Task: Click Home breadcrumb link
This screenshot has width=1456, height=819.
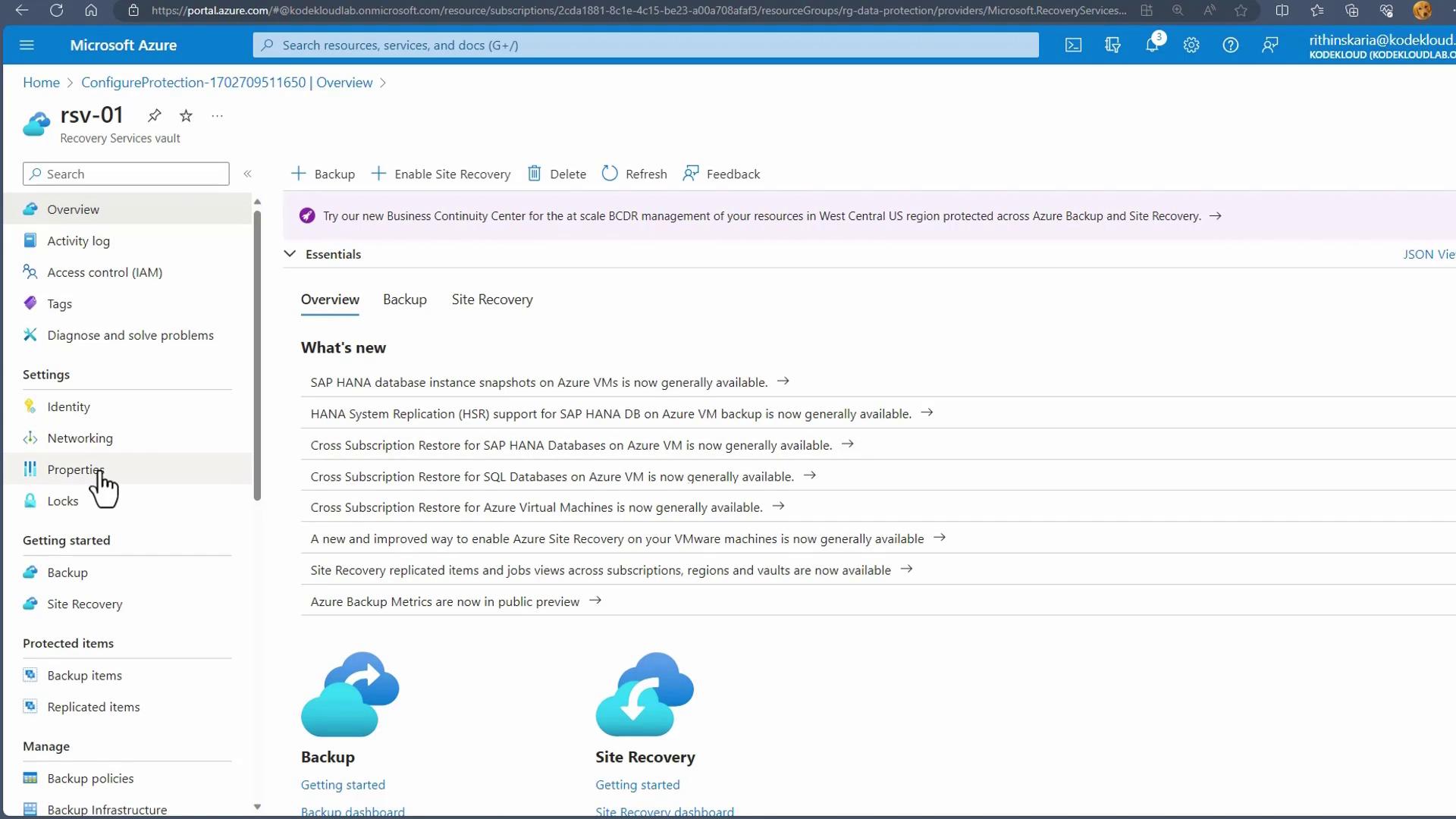Action: pyautogui.click(x=41, y=83)
